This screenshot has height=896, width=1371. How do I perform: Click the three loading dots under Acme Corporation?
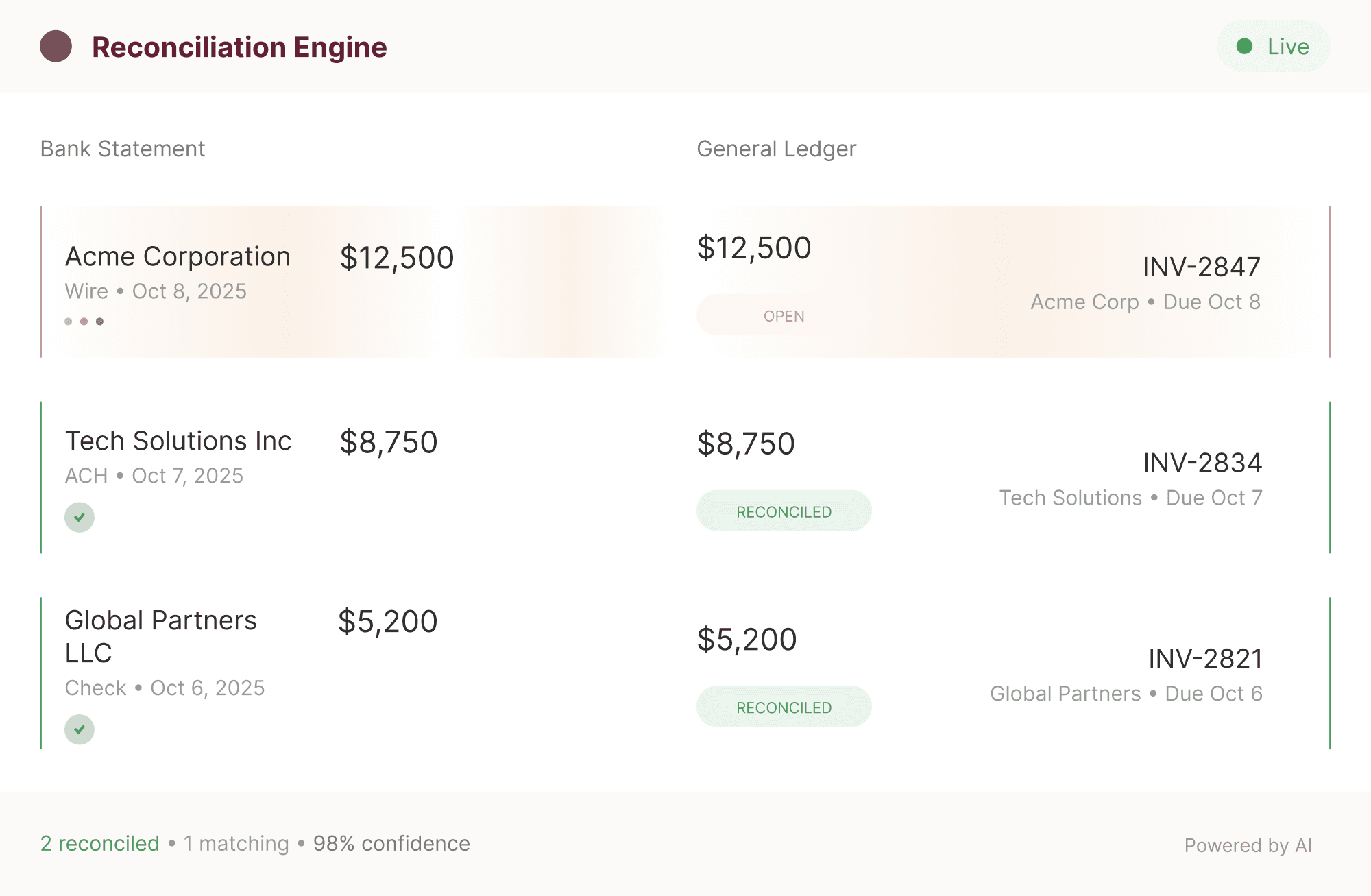point(84,322)
